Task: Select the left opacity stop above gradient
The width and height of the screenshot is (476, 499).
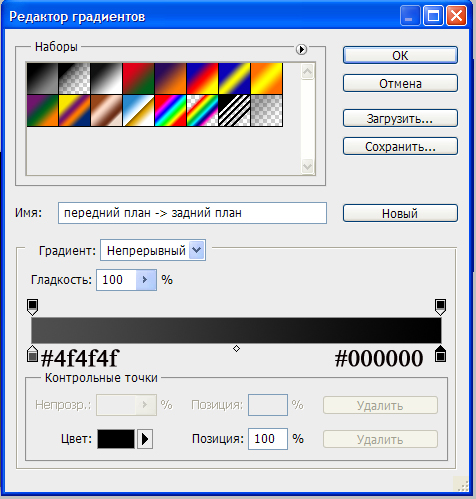Action: coord(32,307)
